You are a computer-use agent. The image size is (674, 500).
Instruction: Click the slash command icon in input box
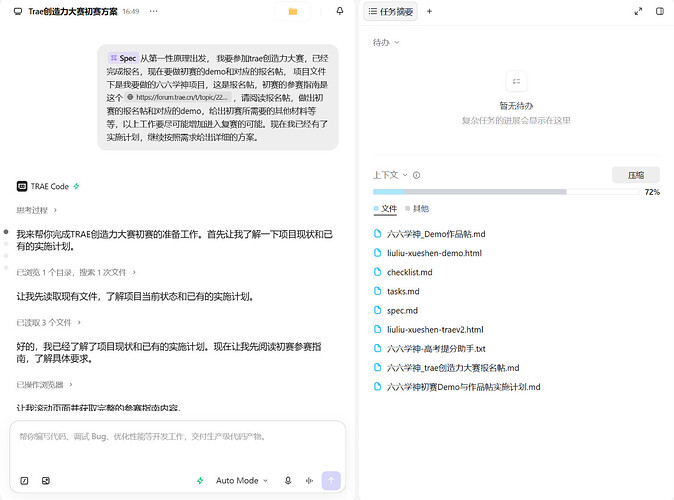tap(25, 481)
